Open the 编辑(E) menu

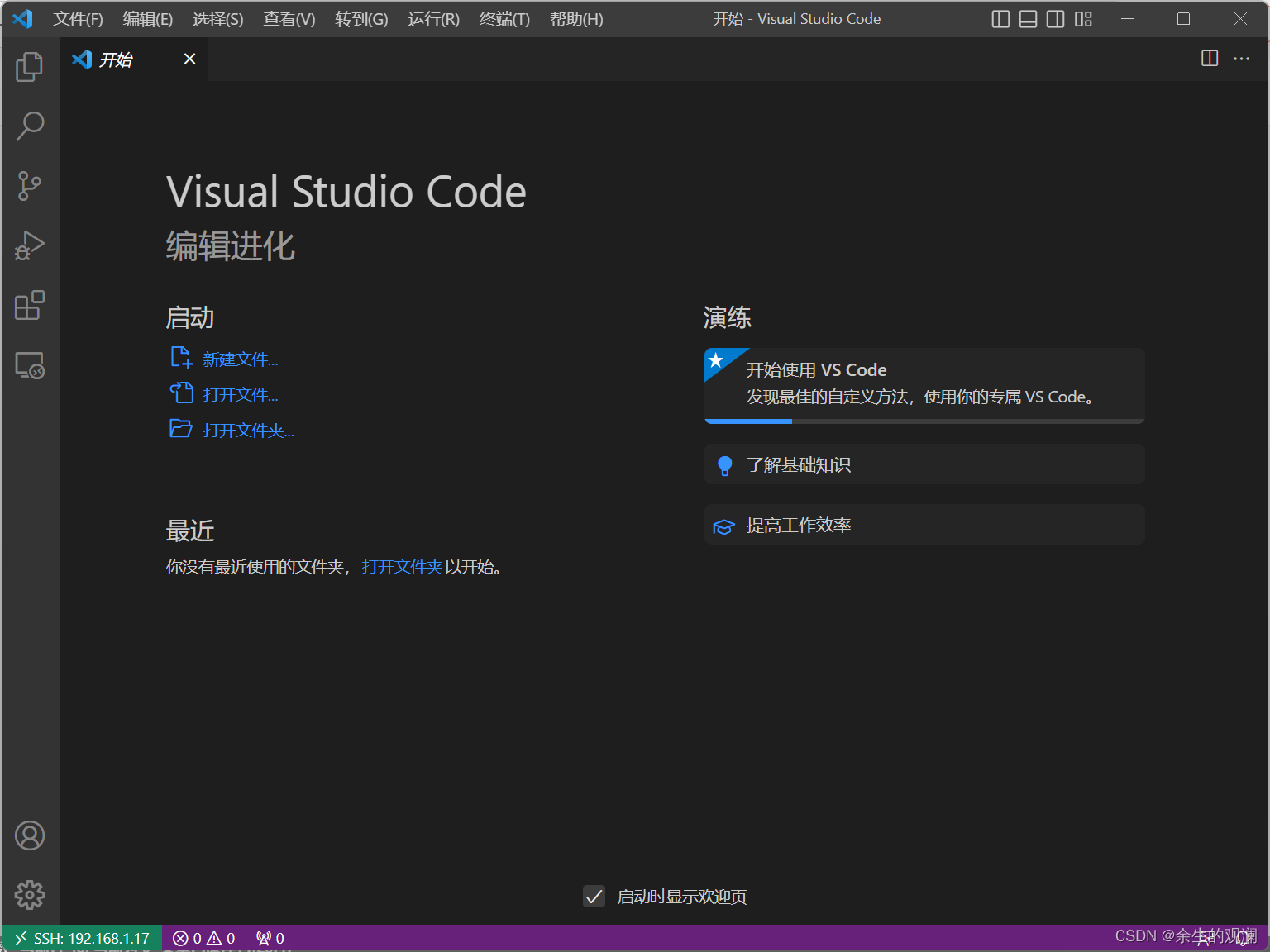[148, 19]
